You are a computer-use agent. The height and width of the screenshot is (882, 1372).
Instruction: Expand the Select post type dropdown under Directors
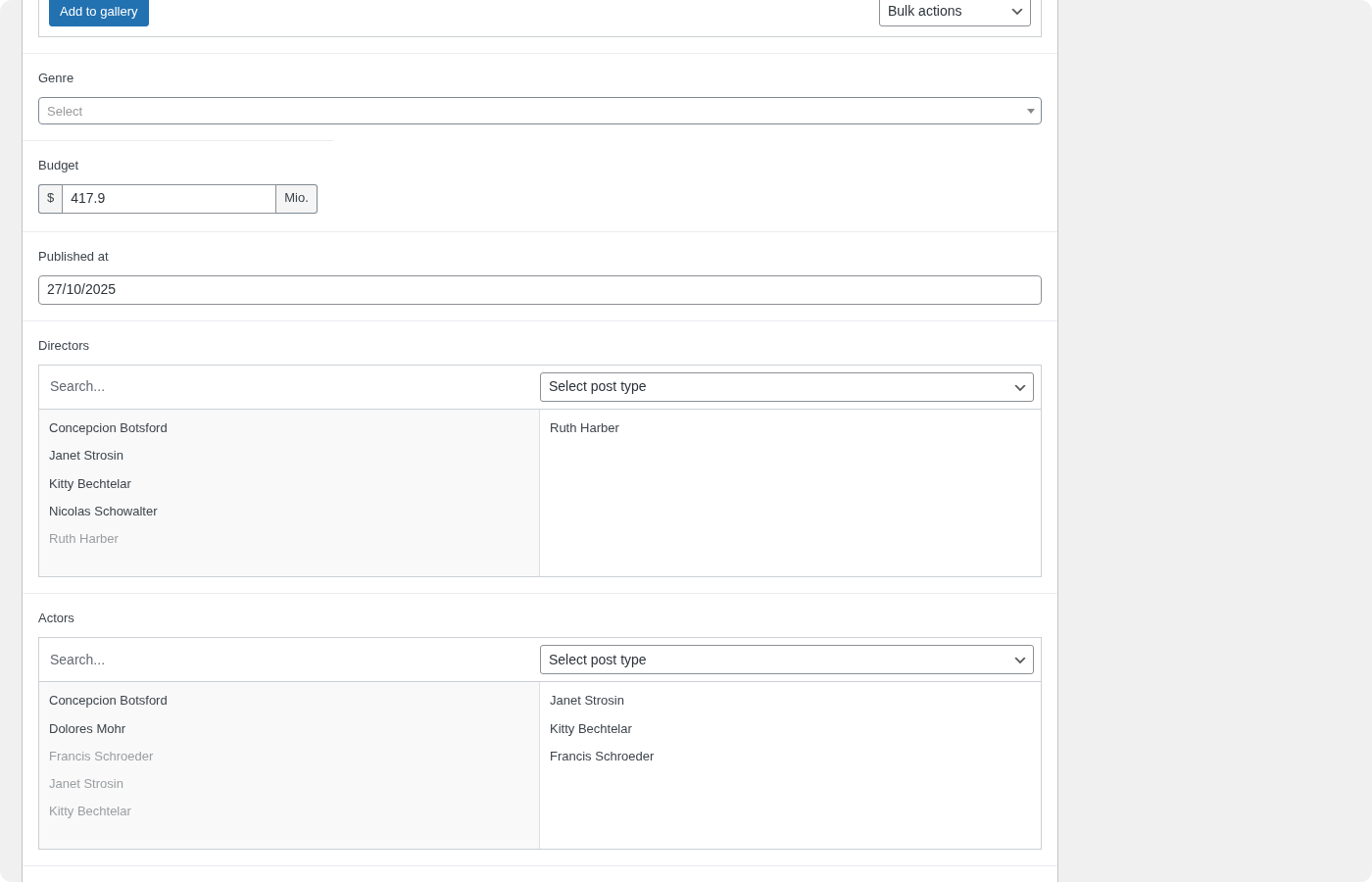pyautogui.click(x=787, y=386)
